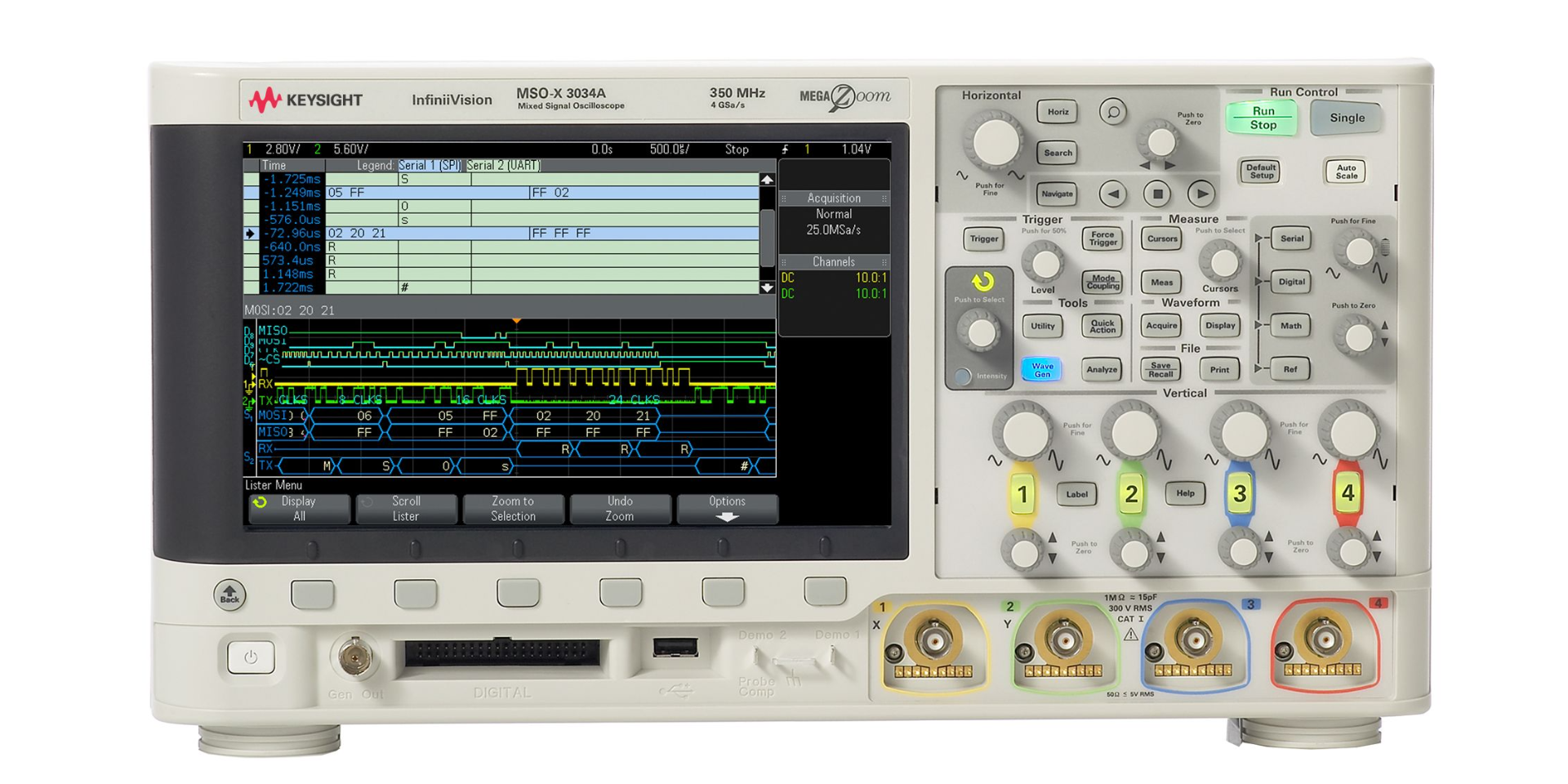Toggle channel 1 display on

(x=1021, y=494)
